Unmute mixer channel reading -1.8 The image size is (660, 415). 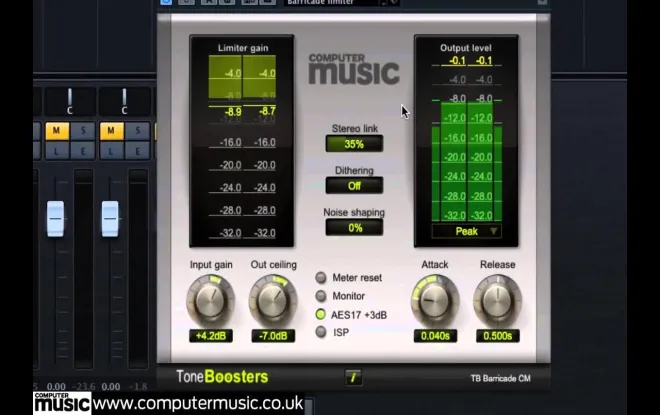[111, 131]
